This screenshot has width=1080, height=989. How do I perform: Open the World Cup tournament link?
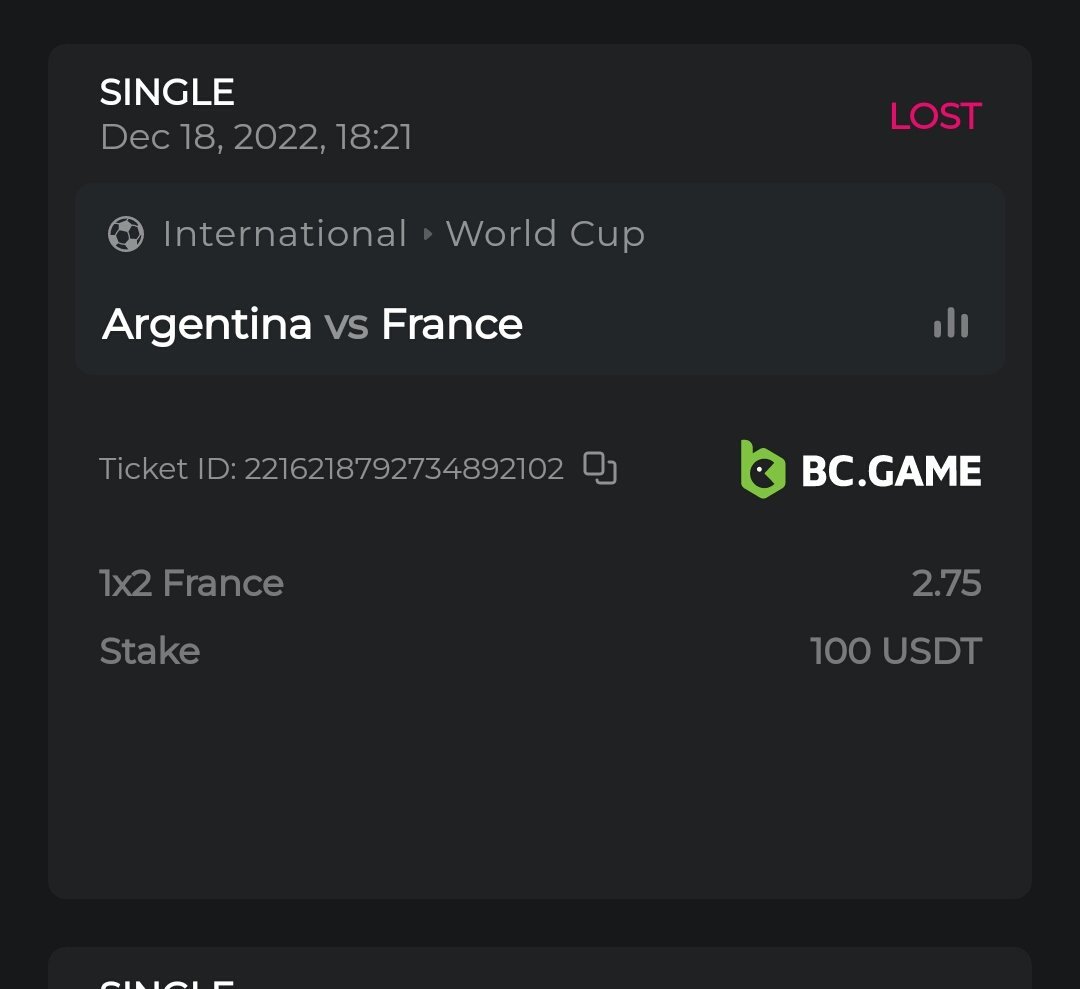click(545, 235)
